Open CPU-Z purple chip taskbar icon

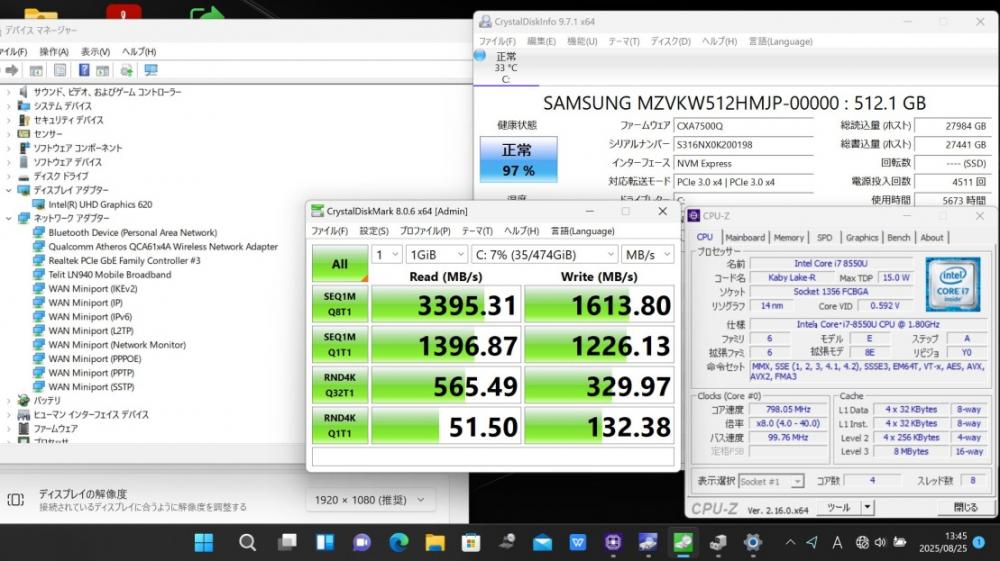(x=613, y=543)
